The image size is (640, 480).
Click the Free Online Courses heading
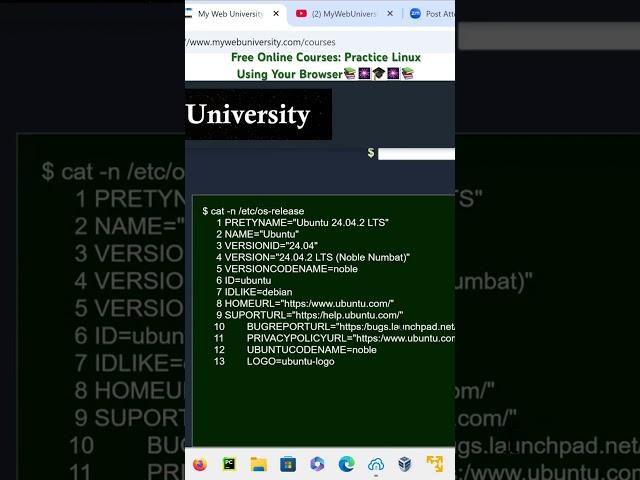[x=326, y=66]
